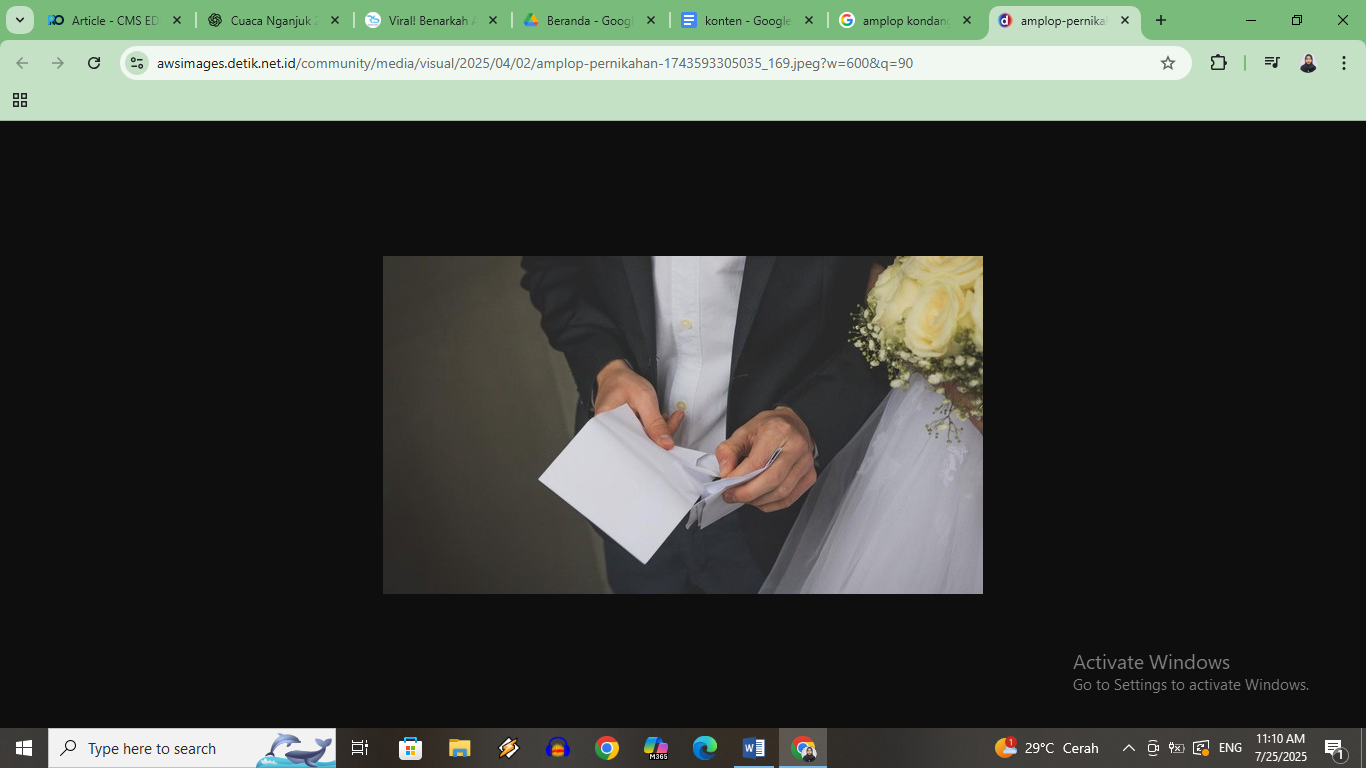Viewport: 1366px width, 768px height.
Task: Open the Viral! Benarkah tab
Action: point(431,20)
